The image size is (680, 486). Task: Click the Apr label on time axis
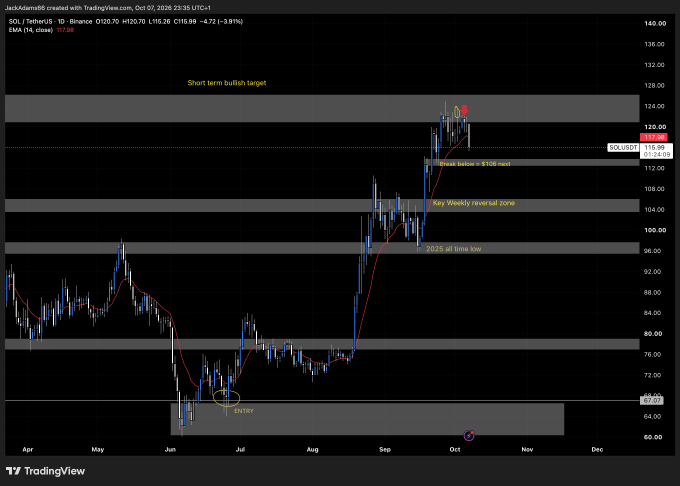tap(28, 450)
